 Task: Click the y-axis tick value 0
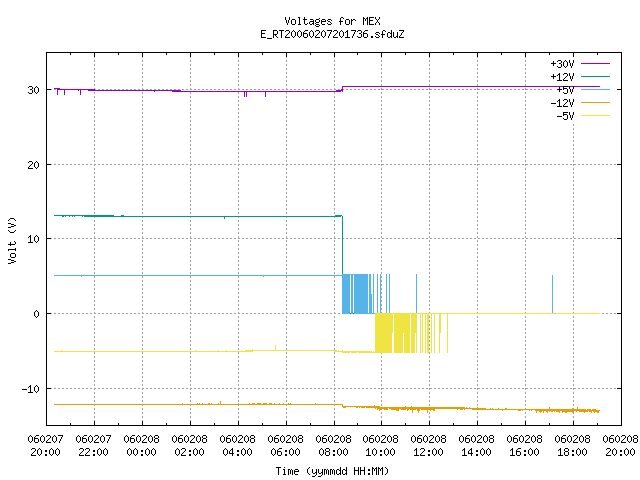point(37,314)
